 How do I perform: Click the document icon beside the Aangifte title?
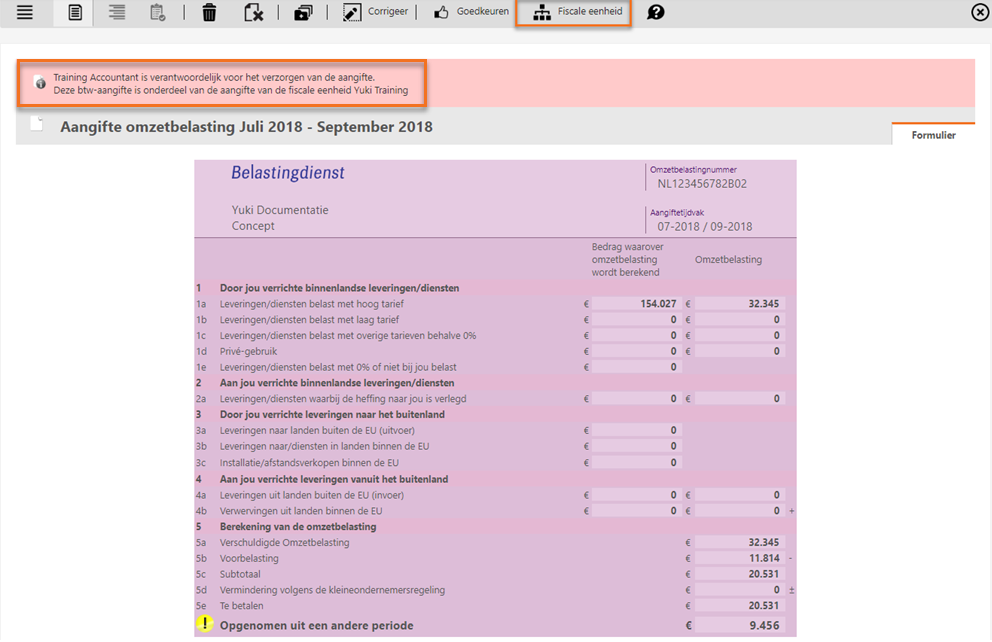pyautogui.click(x=37, y=124)
